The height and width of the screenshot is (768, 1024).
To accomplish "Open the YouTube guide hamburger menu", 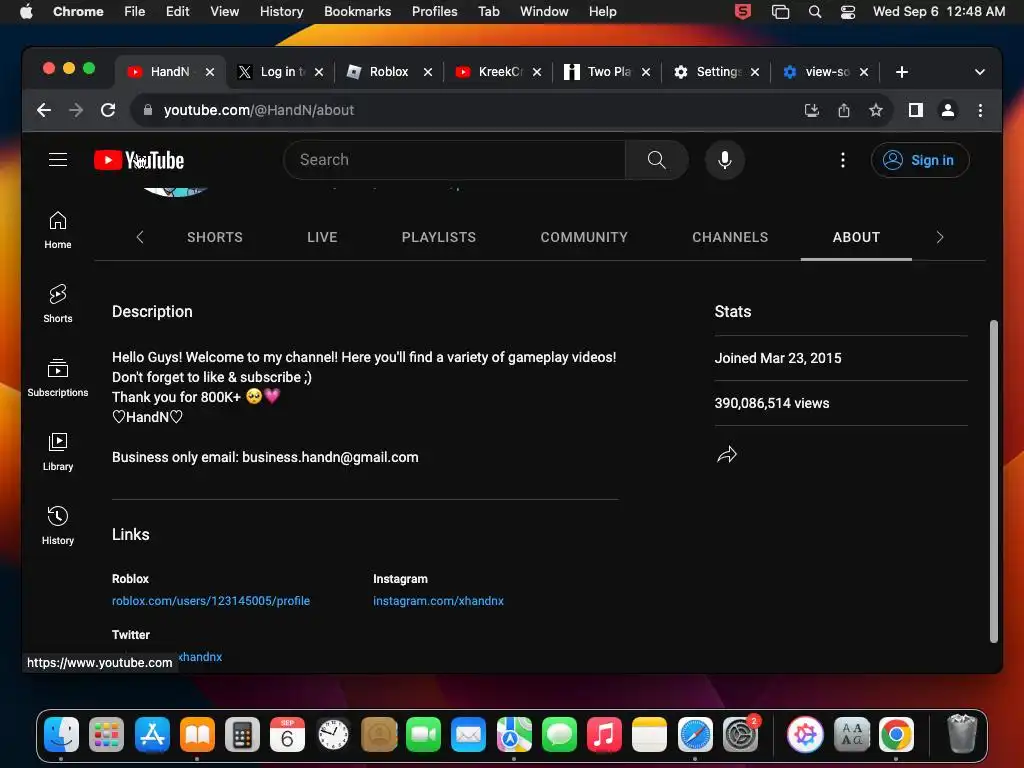I will pyautogui.click(x=58, y=159).
